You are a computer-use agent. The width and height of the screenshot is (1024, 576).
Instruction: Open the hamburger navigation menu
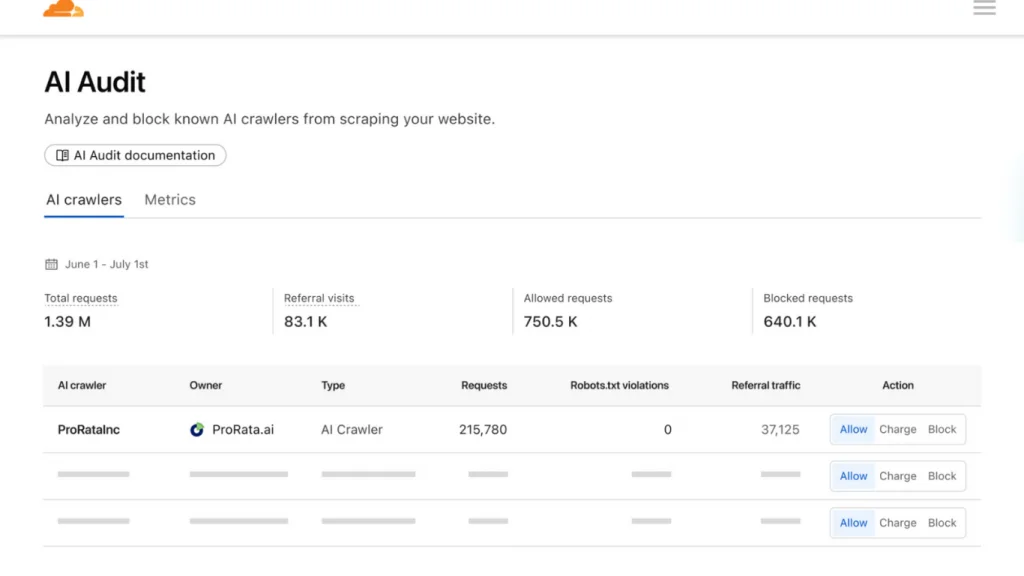(984, 8)
